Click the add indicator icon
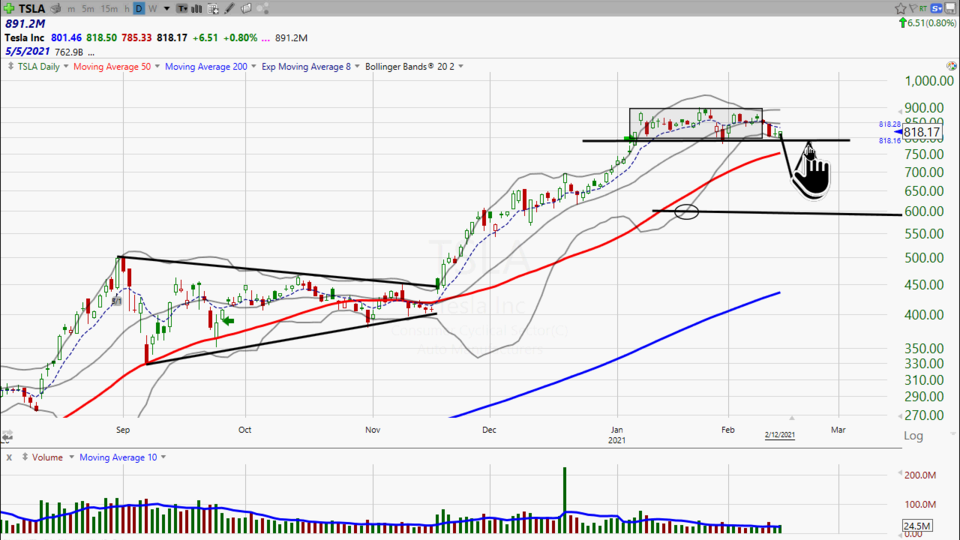The height and width of the screenshot is (540, 960). pos(213,9)
